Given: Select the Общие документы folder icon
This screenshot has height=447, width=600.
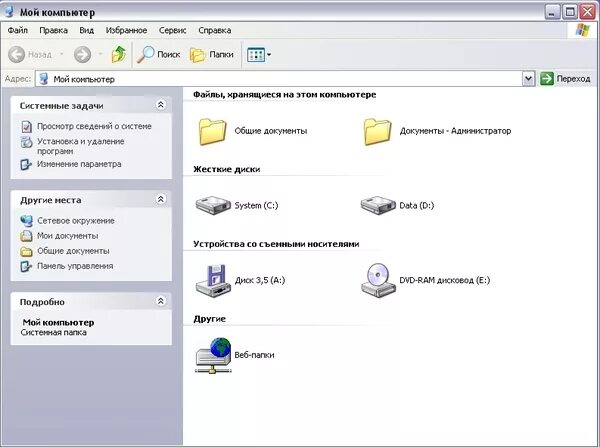Looking at the screenshot, I should (x=213, y=131).
